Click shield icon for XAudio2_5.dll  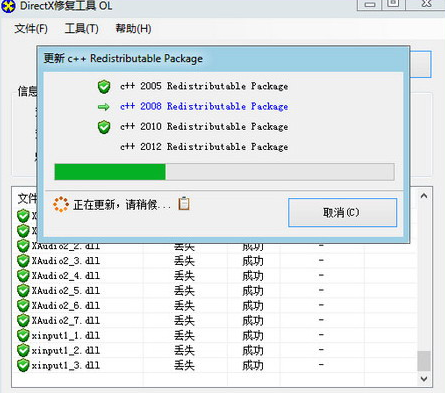[x=23, y=291]
